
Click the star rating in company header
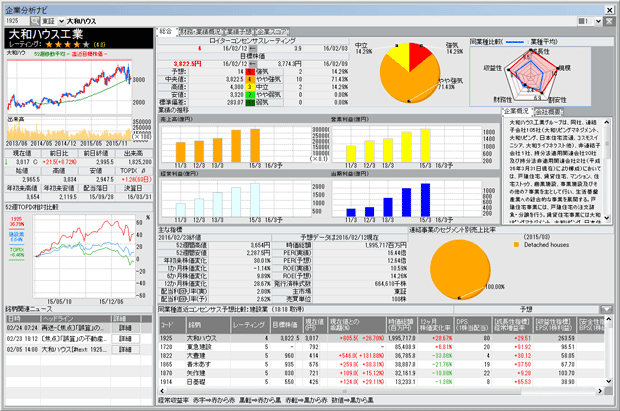(67, 44)
